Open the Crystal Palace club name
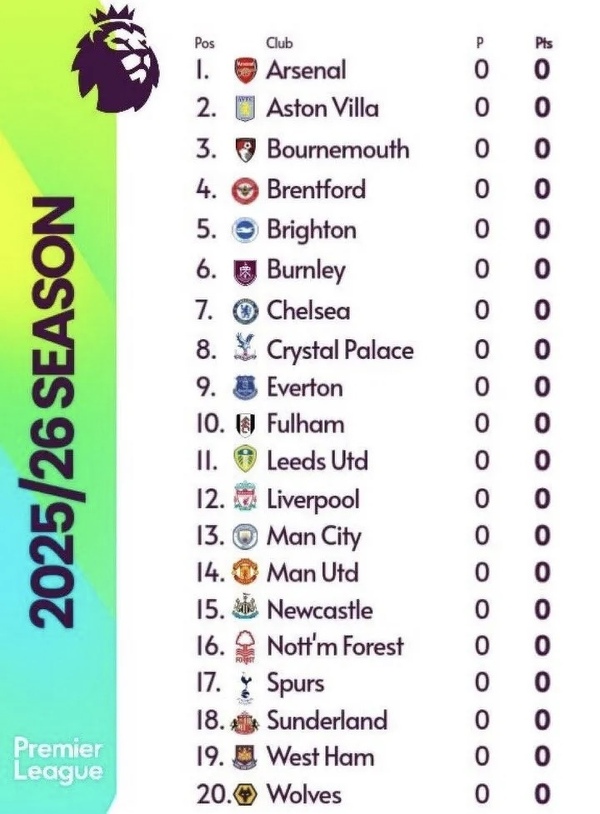This screenshot has height=814, width=600. pos(339,351)
